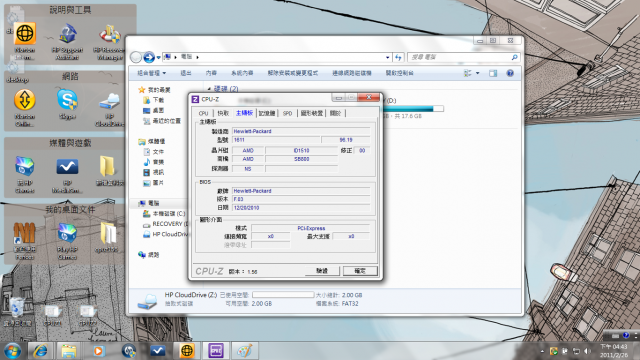Open the Fences shortcut on the desktop

[x=25, y=241]
